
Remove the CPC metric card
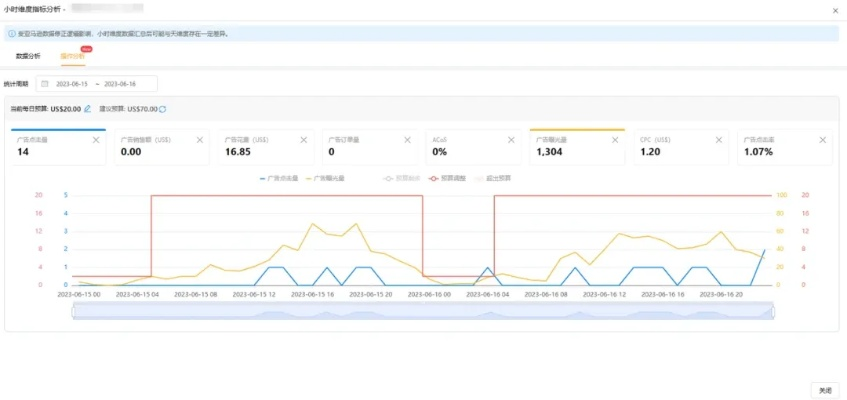tap(719, 140)
